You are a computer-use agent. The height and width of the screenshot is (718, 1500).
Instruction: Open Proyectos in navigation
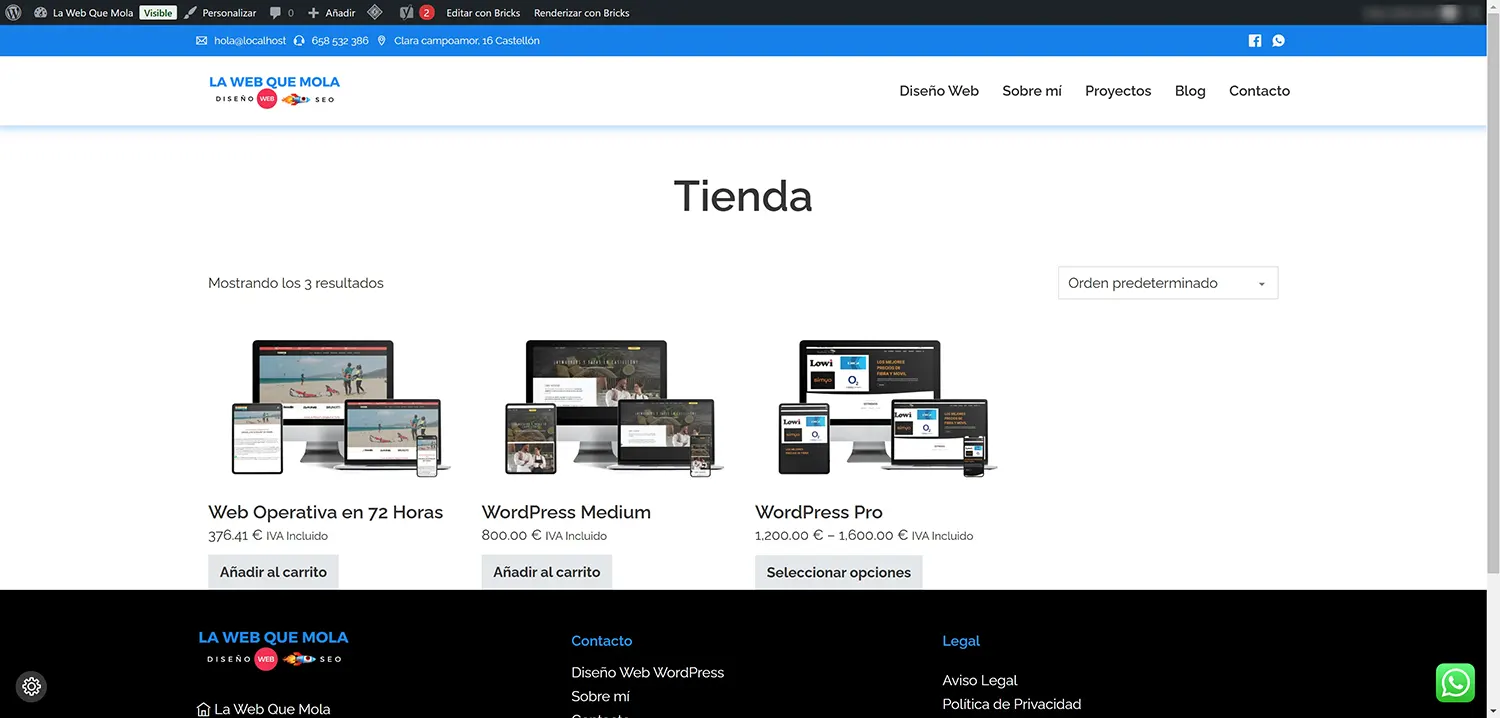coord(1118,91)
